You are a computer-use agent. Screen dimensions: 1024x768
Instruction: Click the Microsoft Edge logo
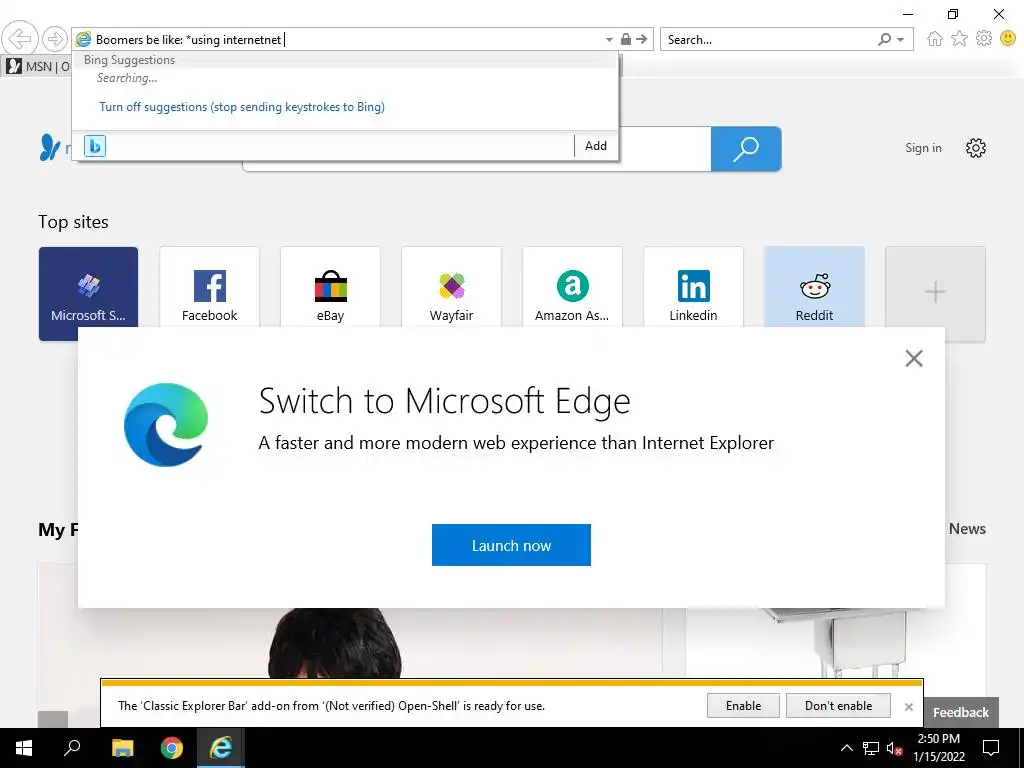166,424
